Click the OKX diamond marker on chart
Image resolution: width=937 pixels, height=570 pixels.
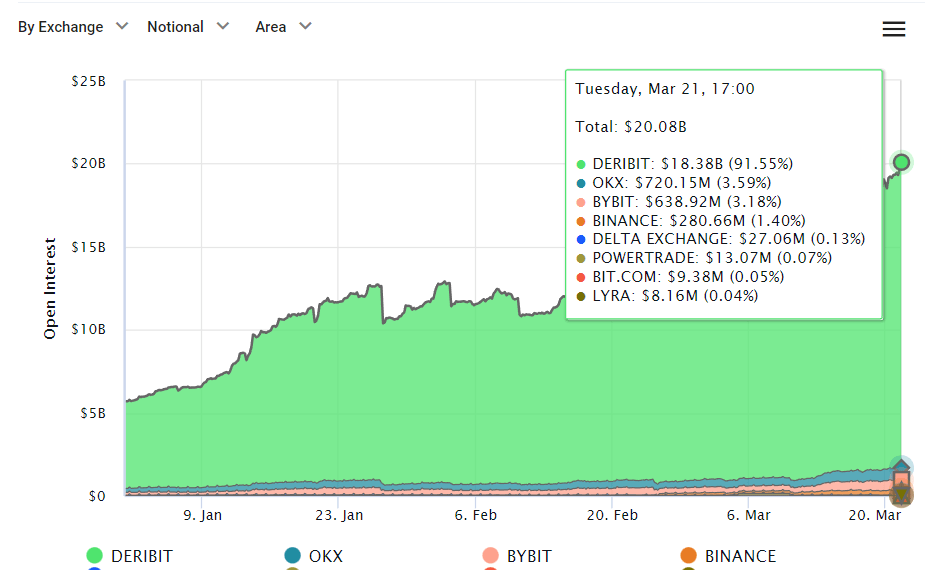click(901, 467)
